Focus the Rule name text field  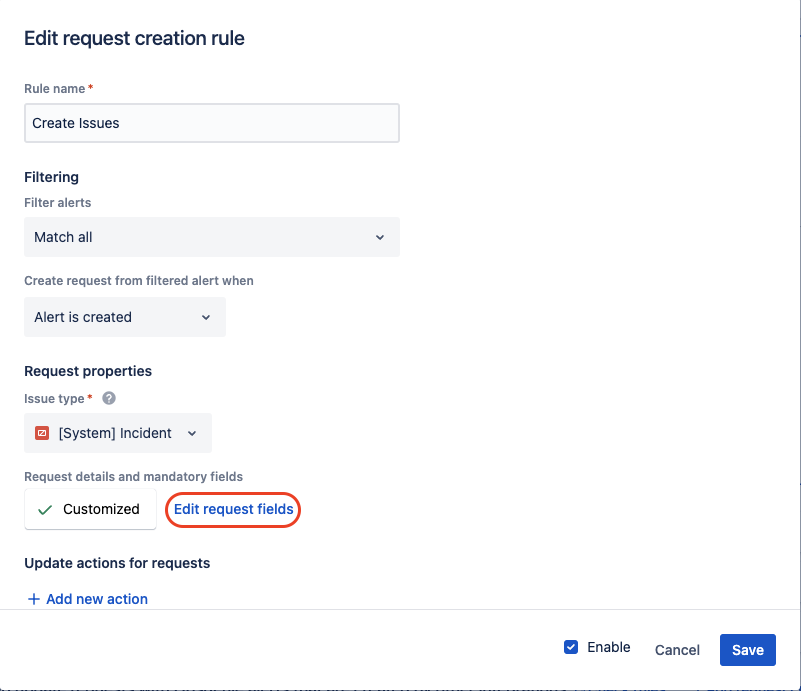coord(211,123)
